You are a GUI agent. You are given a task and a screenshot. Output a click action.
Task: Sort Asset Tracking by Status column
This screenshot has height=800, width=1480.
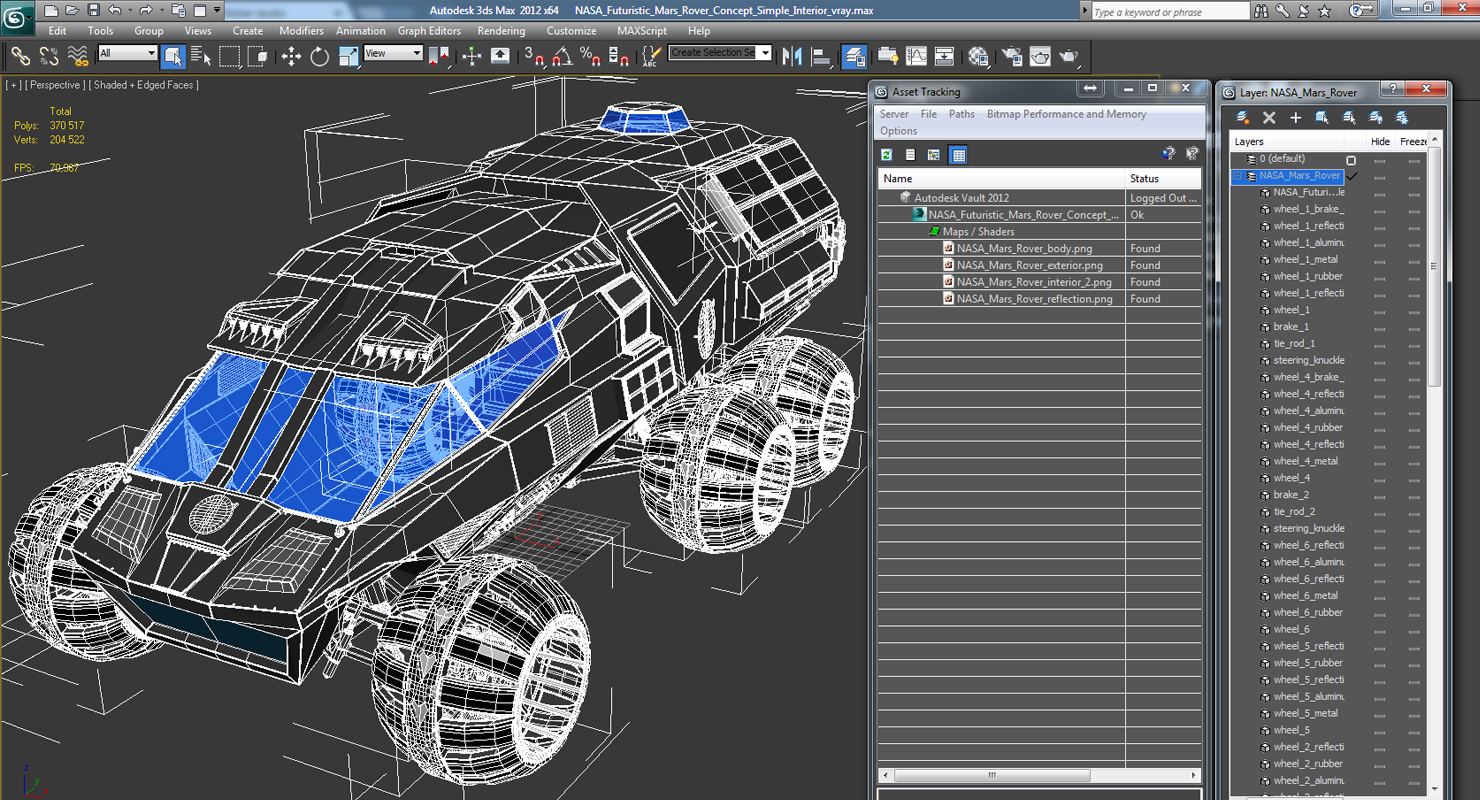point(1164,179)
